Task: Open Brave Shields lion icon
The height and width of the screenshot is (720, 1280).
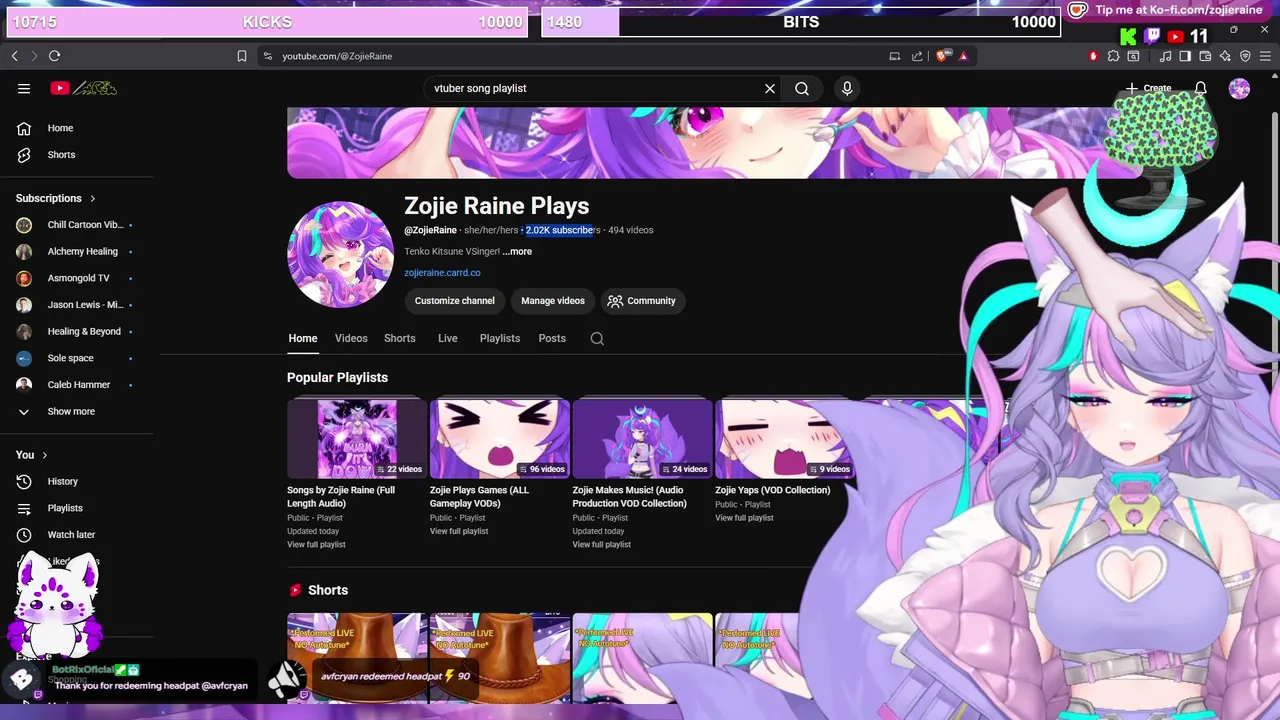Action: point(942,56)
